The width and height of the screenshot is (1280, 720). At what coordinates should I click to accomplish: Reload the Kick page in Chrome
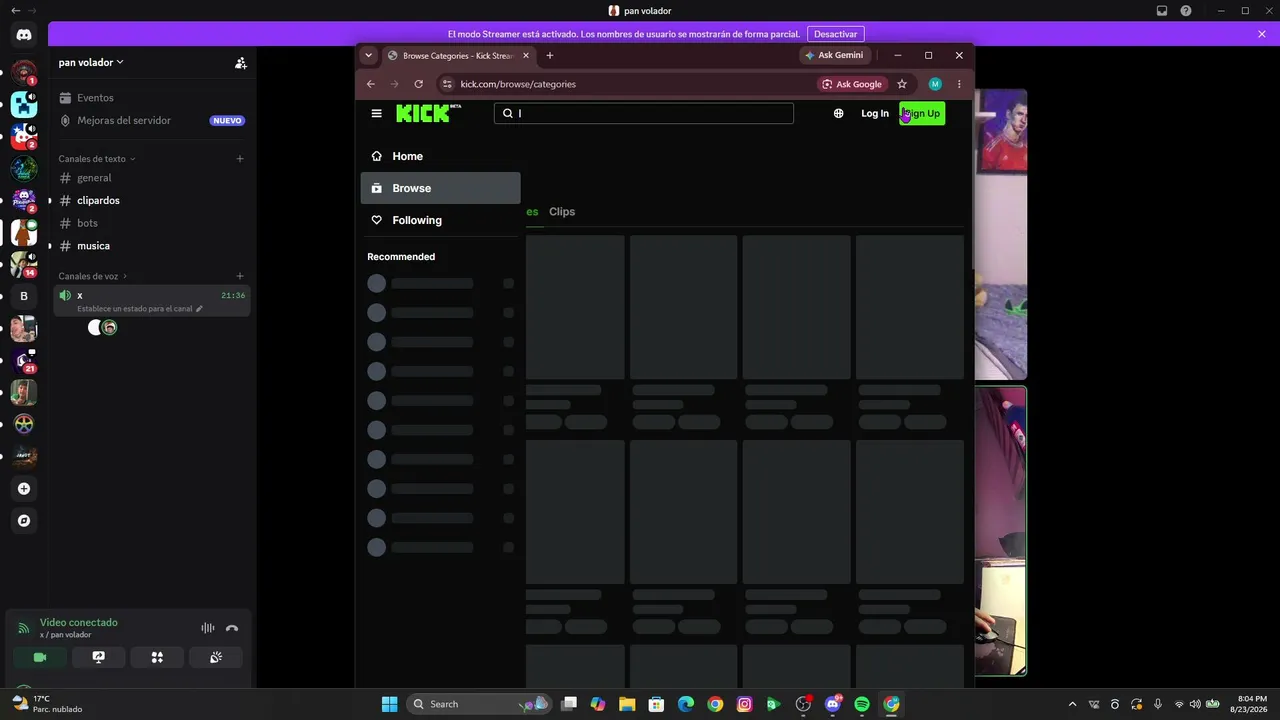419,84
